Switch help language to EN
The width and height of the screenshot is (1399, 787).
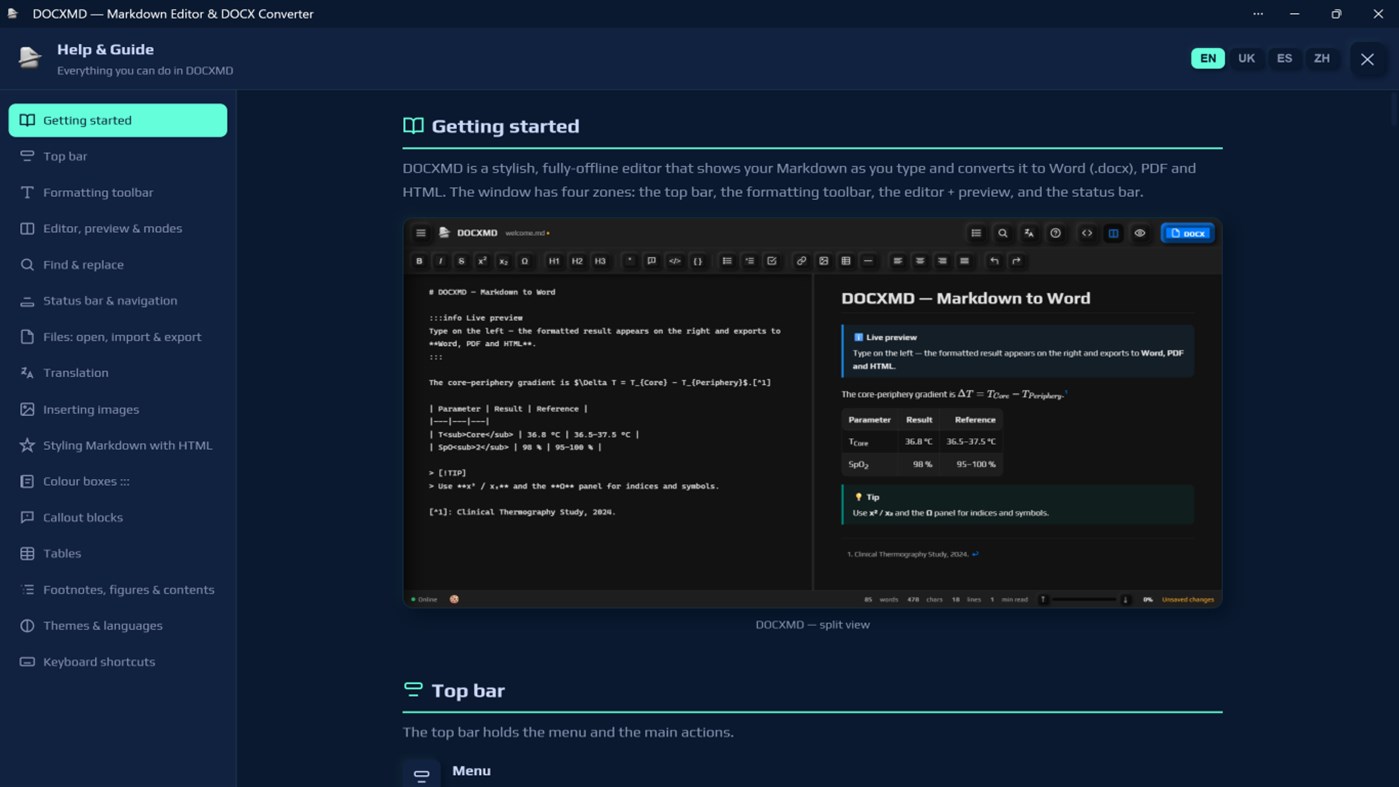1208,58
